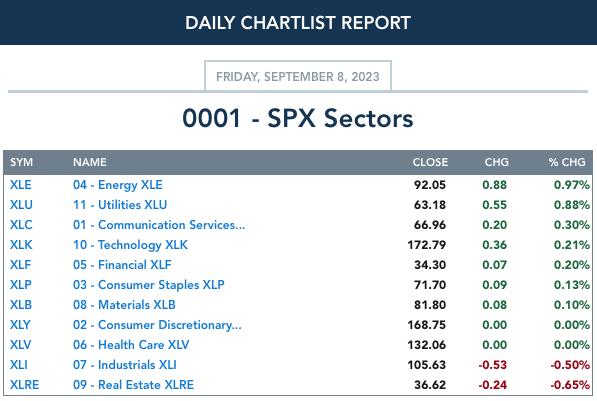The height and width of the screenshot is (401, 597).
Task: Open the 11 - Utilities XLU chart
Action: click(120, 205)
